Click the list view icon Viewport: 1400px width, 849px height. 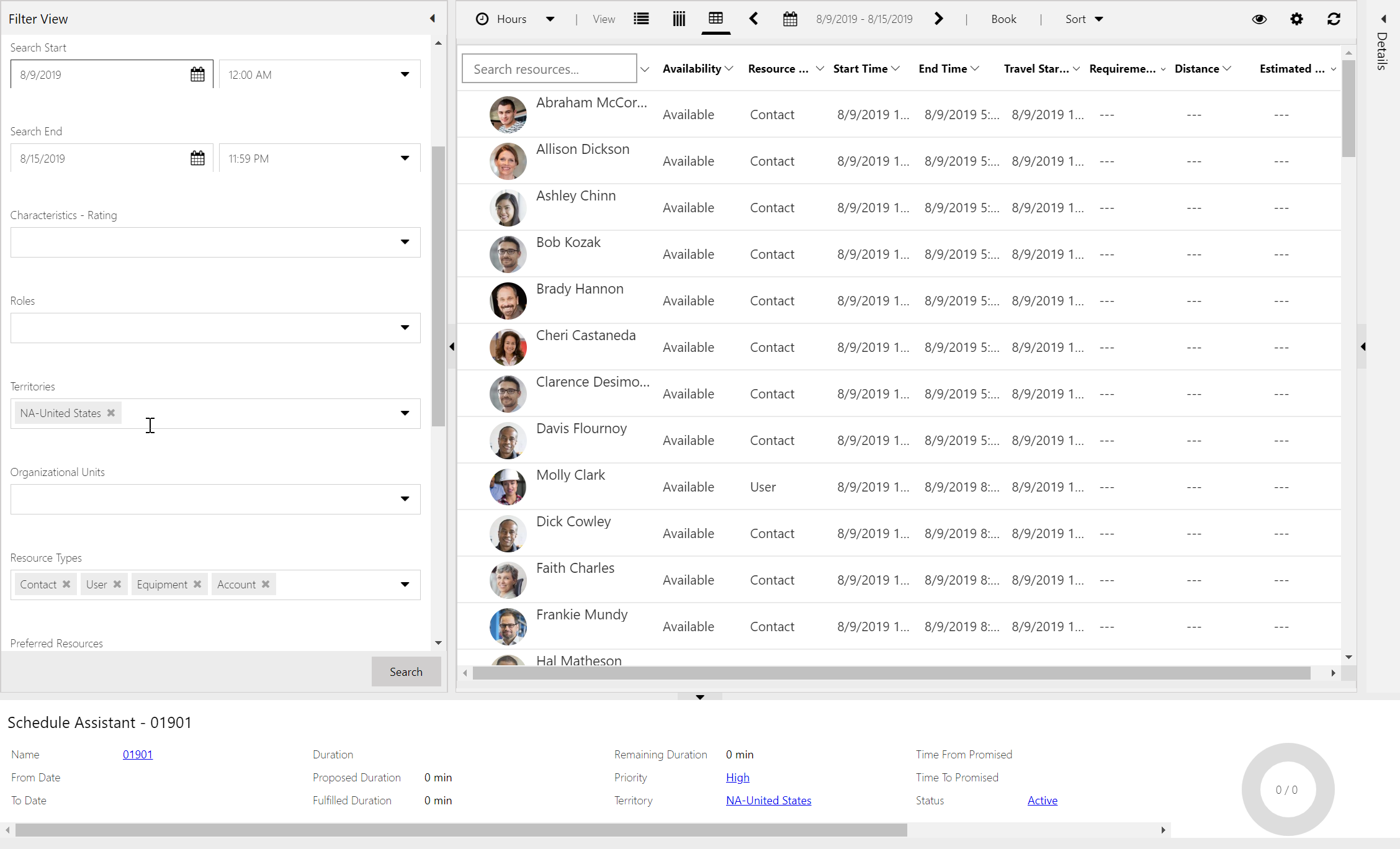[640, 19]
